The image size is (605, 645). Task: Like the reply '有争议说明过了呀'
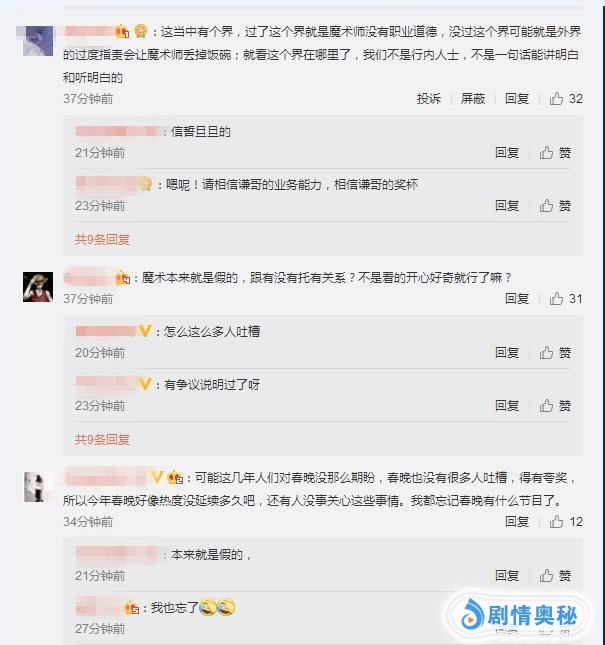click(x=555, y=406)
